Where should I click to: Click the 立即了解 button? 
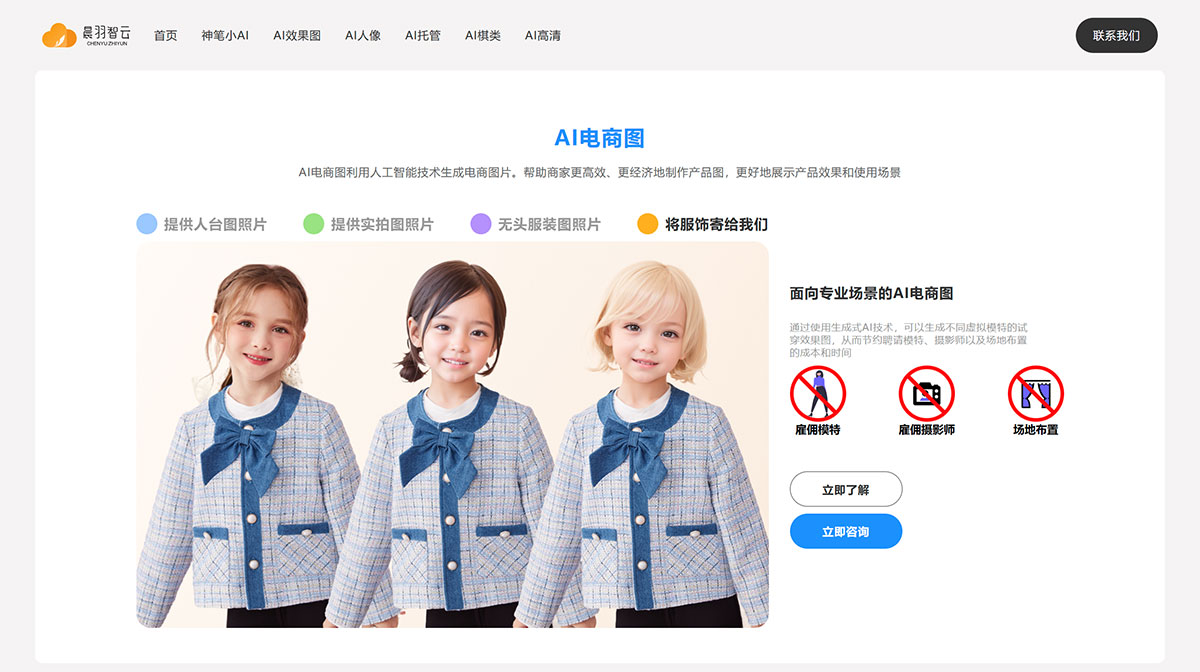tap(846, 489)
